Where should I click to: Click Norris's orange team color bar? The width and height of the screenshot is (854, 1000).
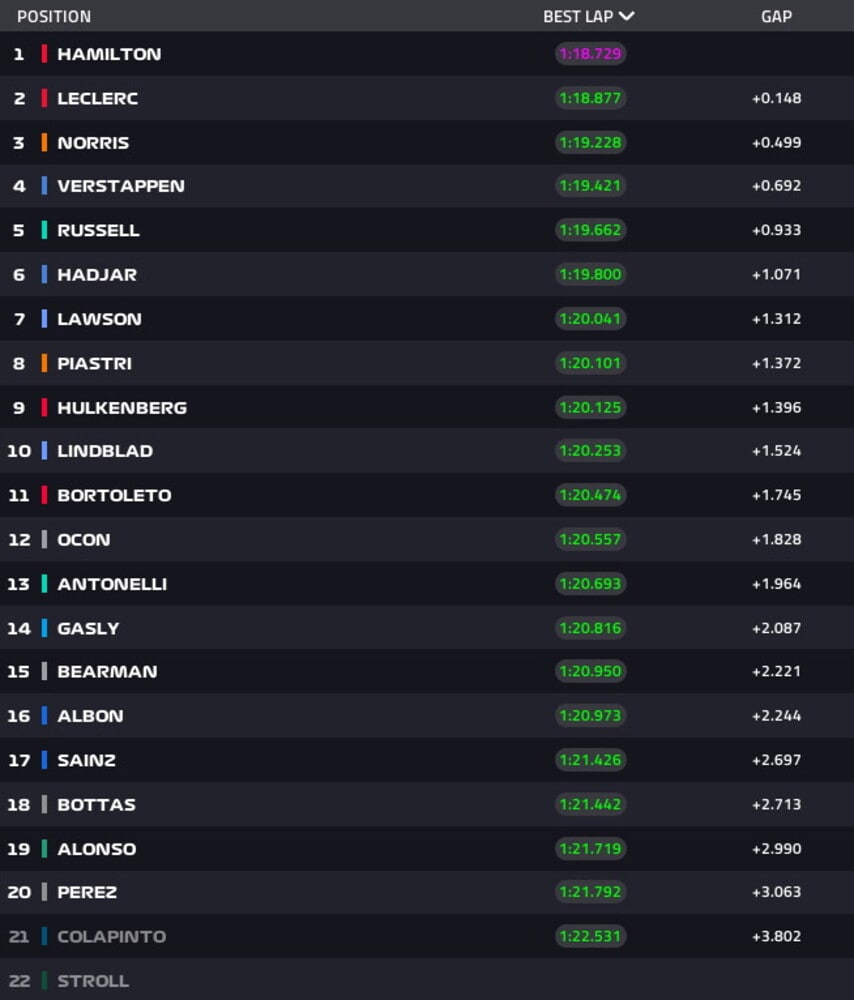[x=44, y=142]
